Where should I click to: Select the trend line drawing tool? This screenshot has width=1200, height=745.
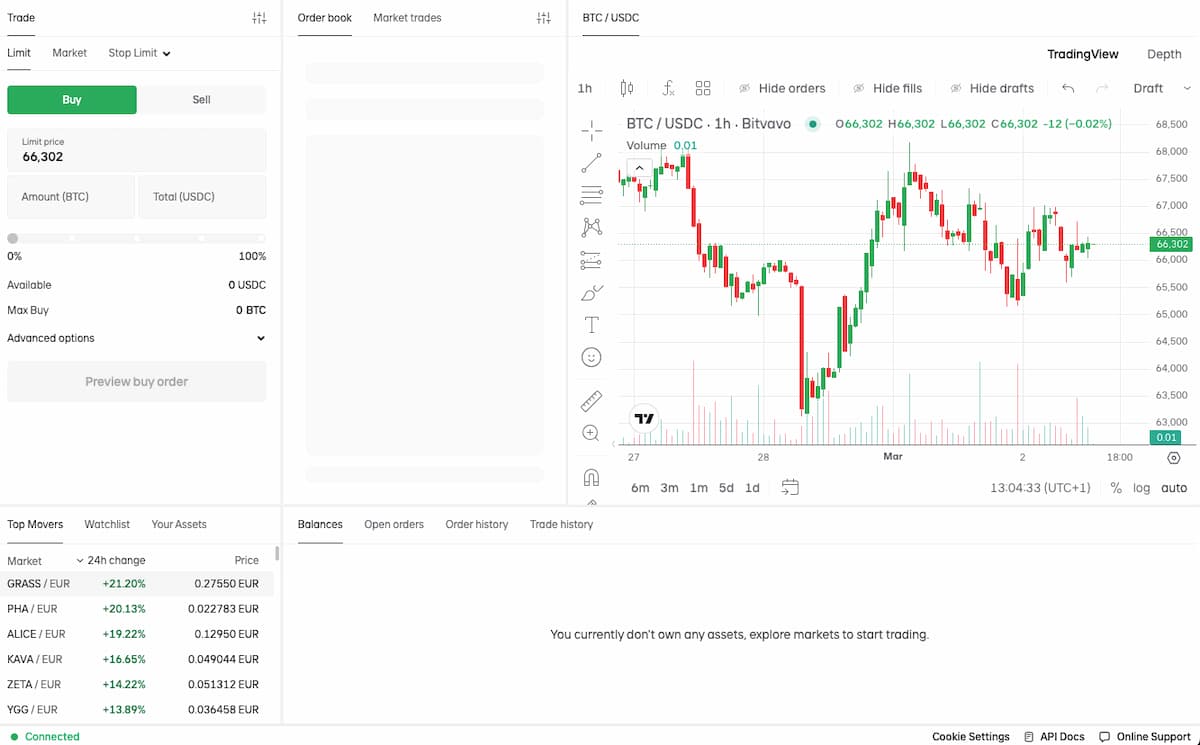point(590,162)
